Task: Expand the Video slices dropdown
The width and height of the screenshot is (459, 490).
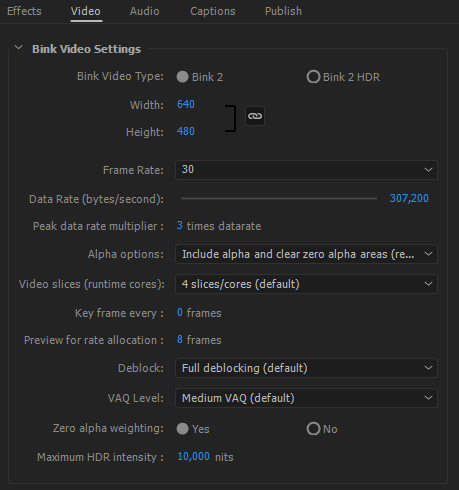Action: click(x=306, y=284)
